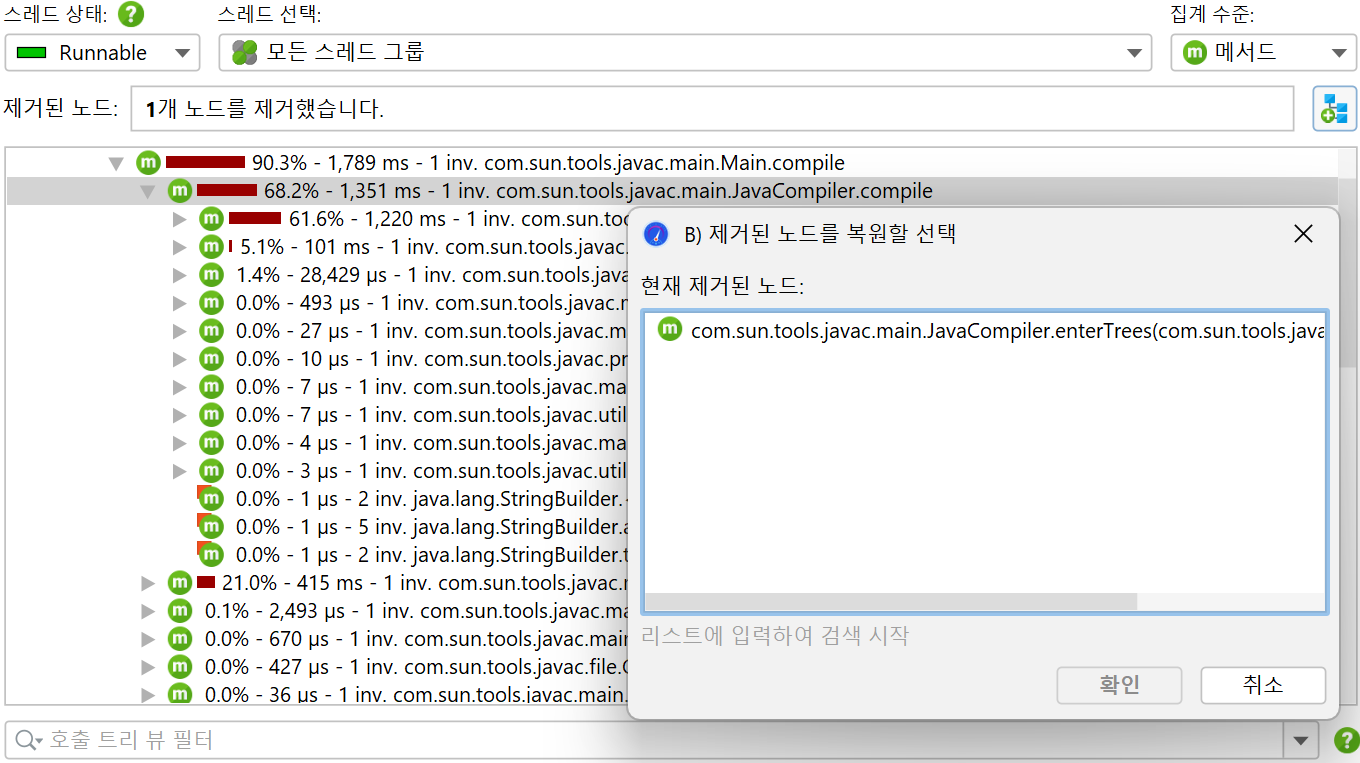1360x763 pixels.
Task: Click the restore removed nodes tree icon
Action: 1334,109
